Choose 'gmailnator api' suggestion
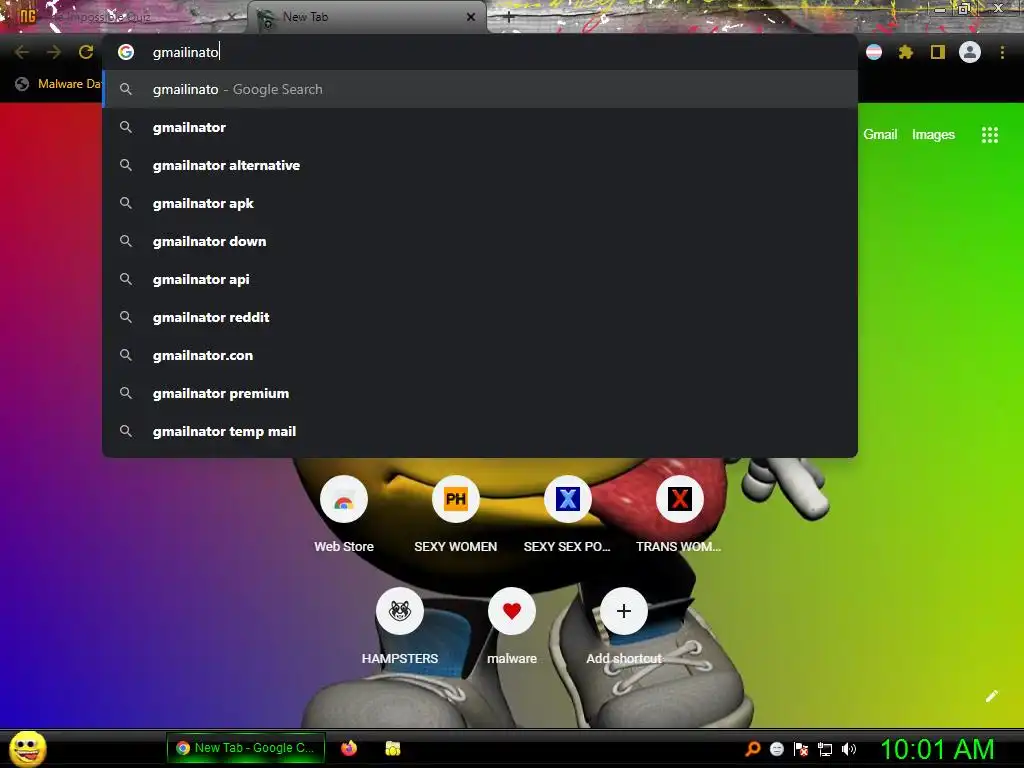This screenshot has height=768, width=1024. coord(479,279)
